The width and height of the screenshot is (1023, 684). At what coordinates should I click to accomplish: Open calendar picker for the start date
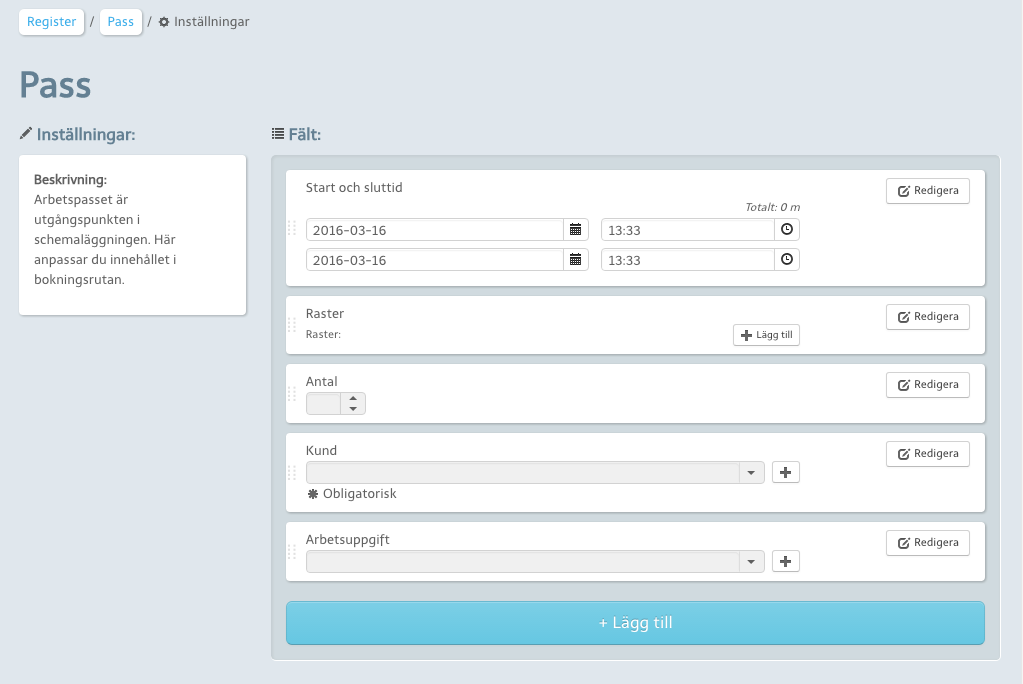575,230
